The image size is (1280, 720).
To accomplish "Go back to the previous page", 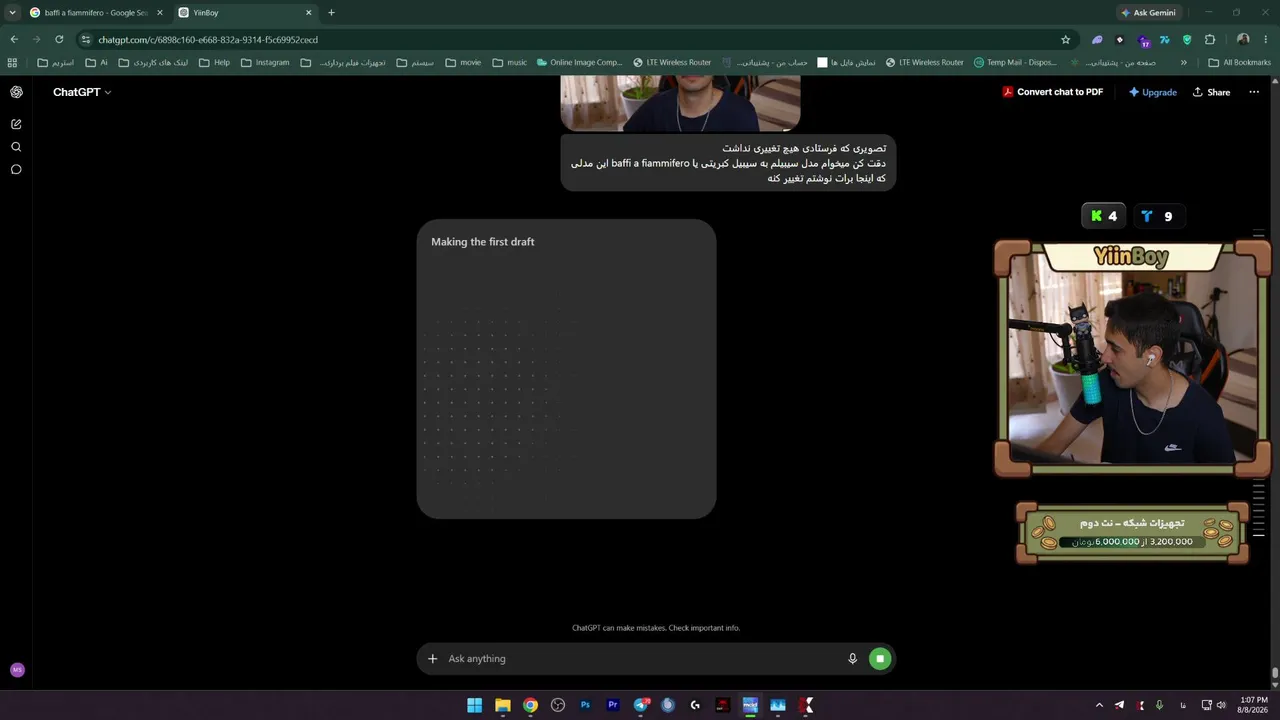I will (x=14, y=40).
